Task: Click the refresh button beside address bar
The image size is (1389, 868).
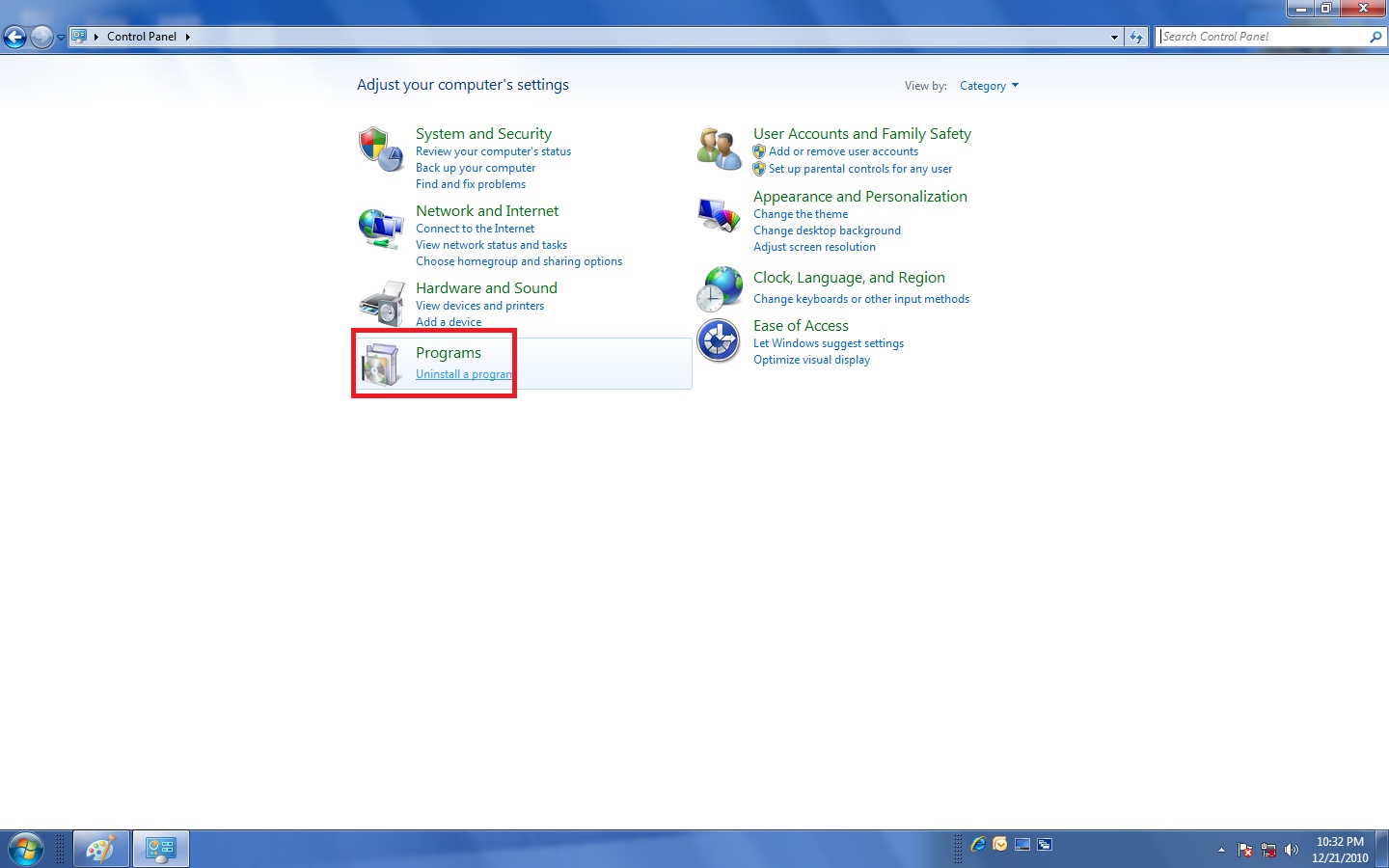Action: [1136, 37]
